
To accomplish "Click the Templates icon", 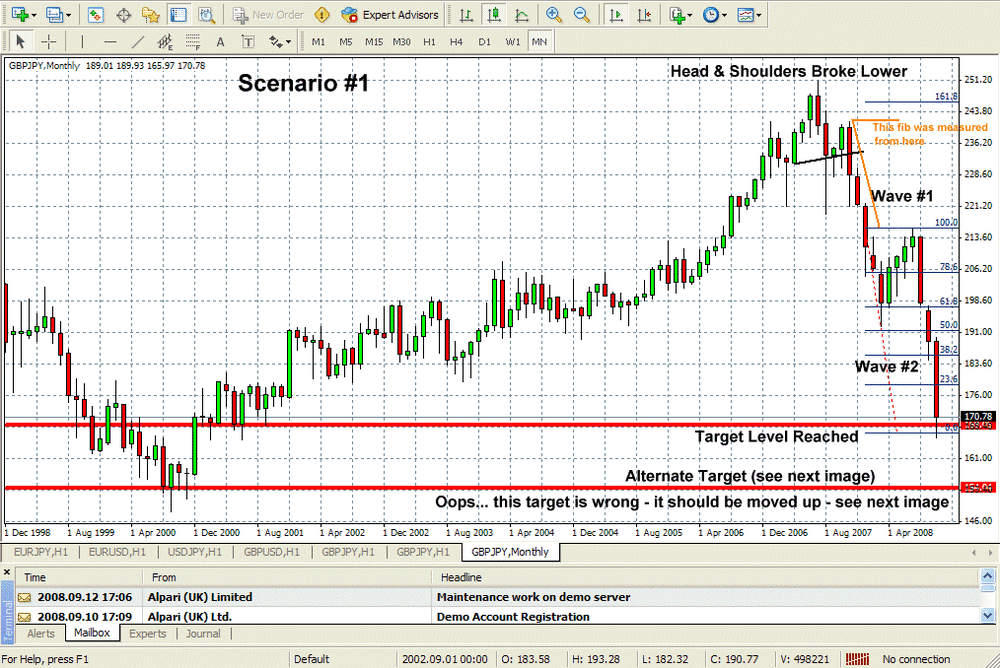I will (744, 15).
